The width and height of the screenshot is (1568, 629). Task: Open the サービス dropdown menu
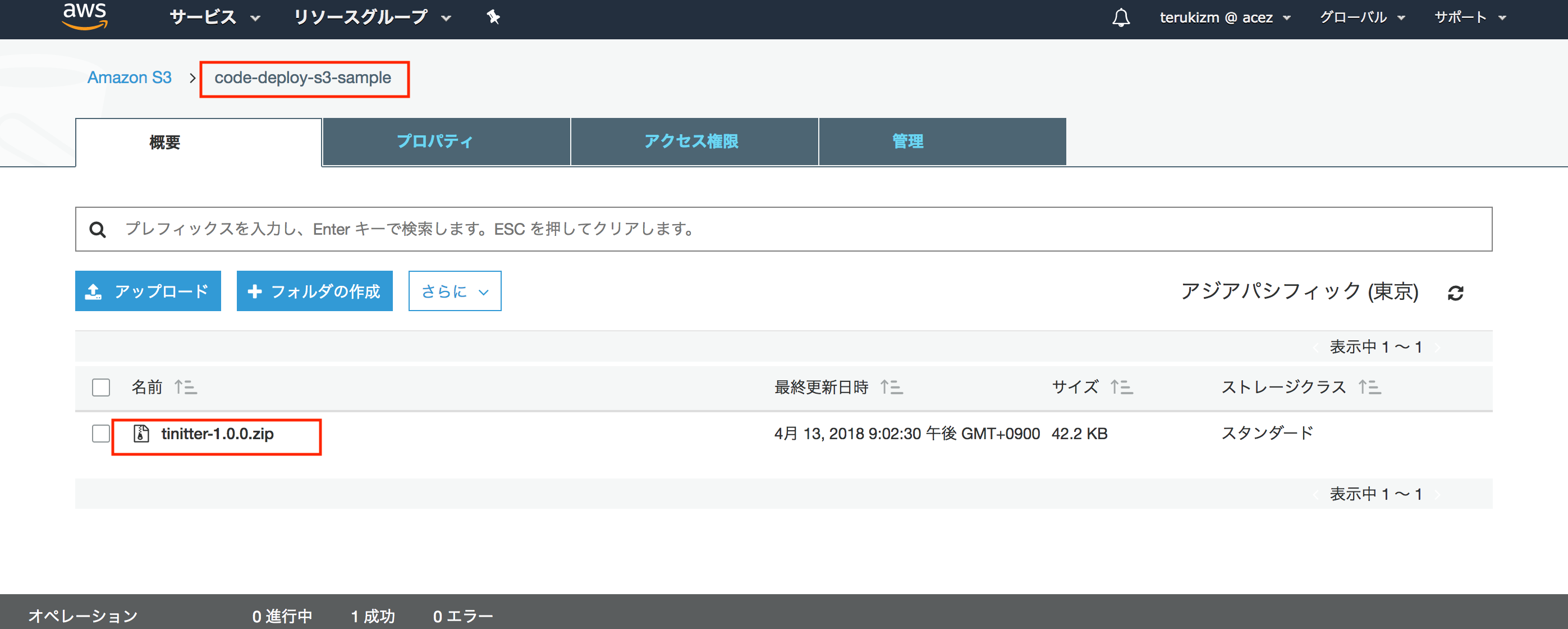215,17
